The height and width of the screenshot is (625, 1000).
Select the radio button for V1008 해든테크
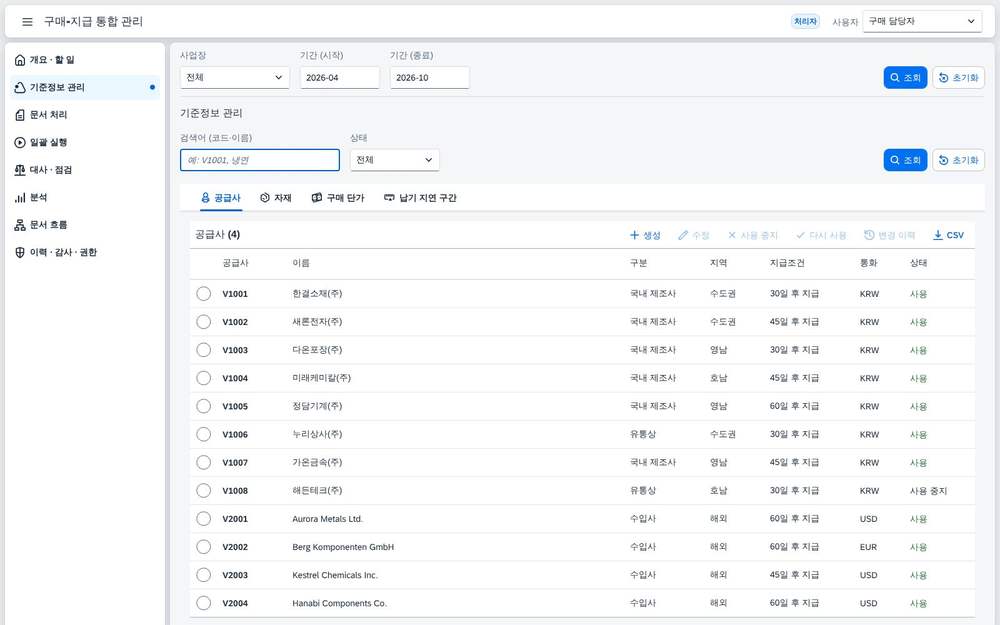[203, 490]
